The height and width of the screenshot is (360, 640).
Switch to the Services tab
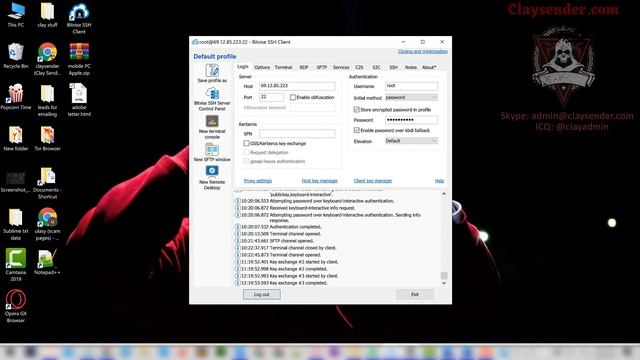tap(341, 67)
